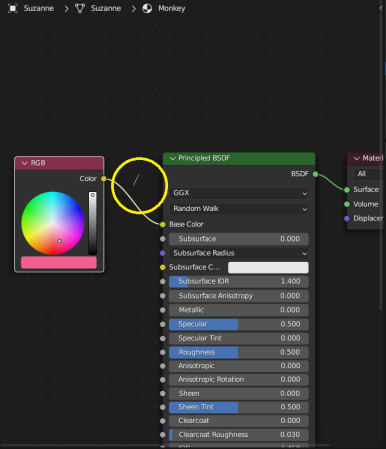Select the RGB node by its header title
The image size is (386, 449).
coord(38,163)
